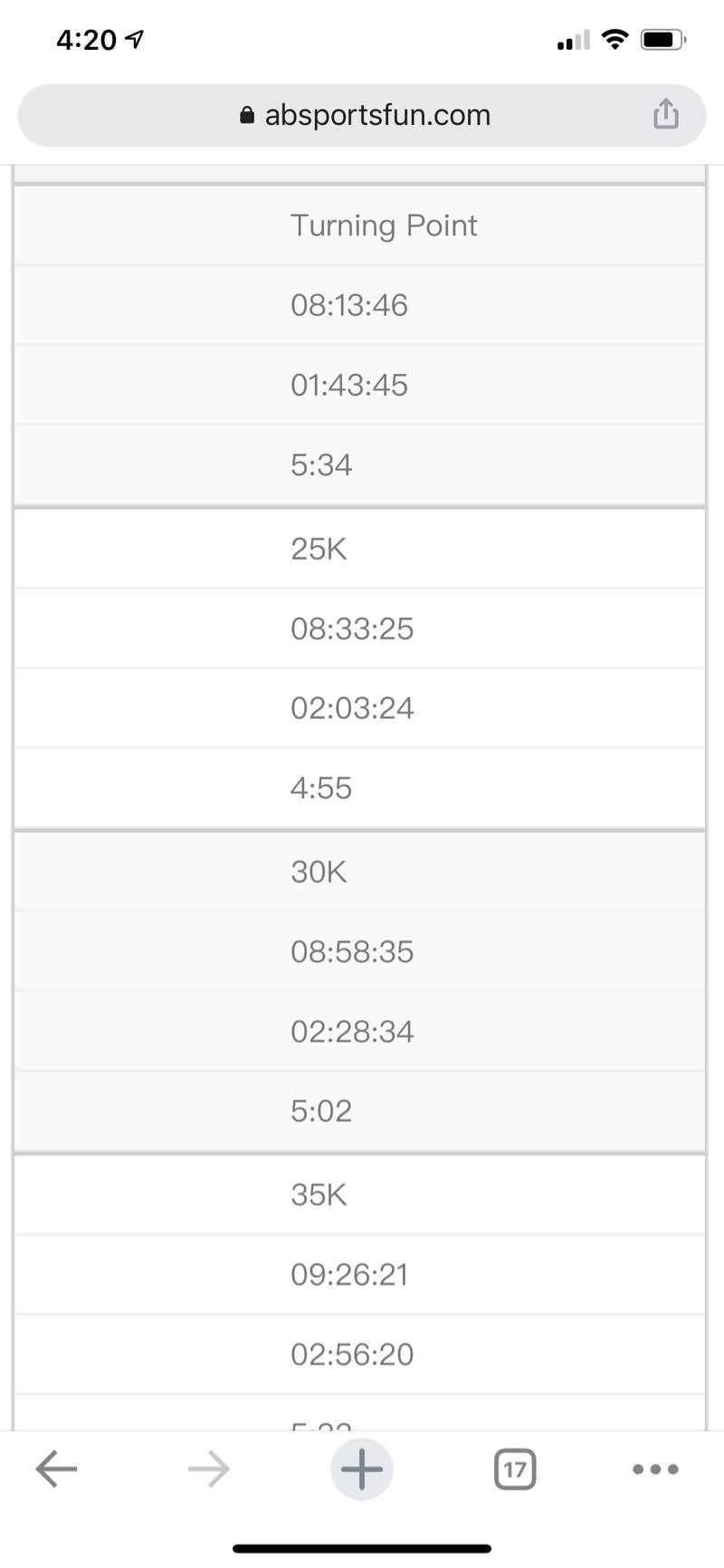The height and width of the screenshot is (1568, 724).
Task: Tap the 4:55 pace cell
Action: tap(321, 788)
